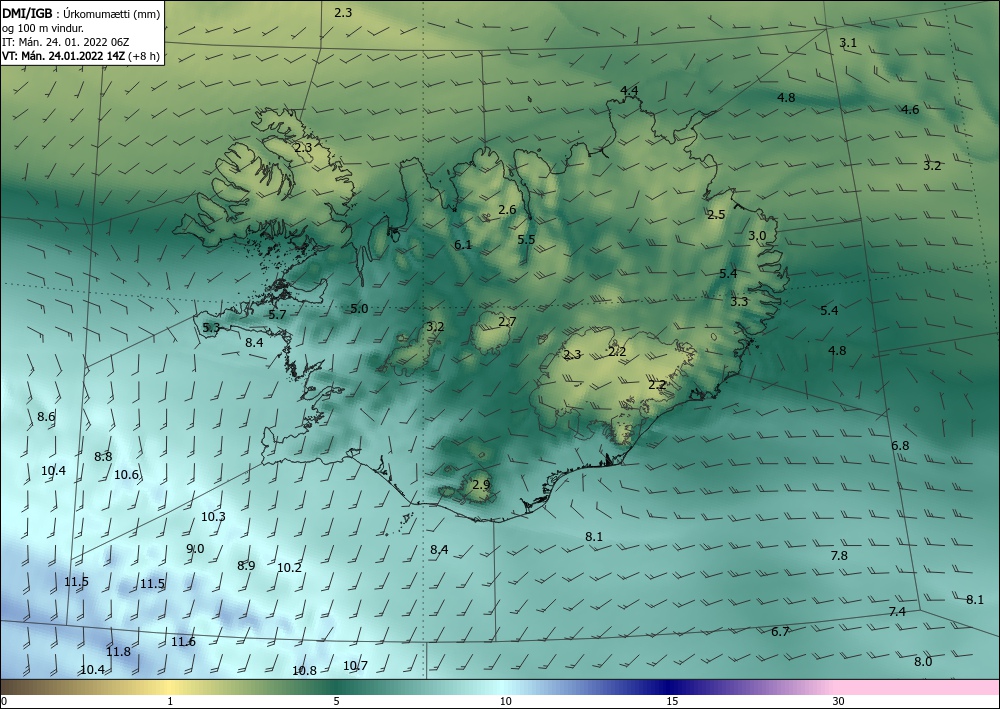Select the 6.7 value on the map
This screenshot has width=1000, height=709.
pos(780,632)
